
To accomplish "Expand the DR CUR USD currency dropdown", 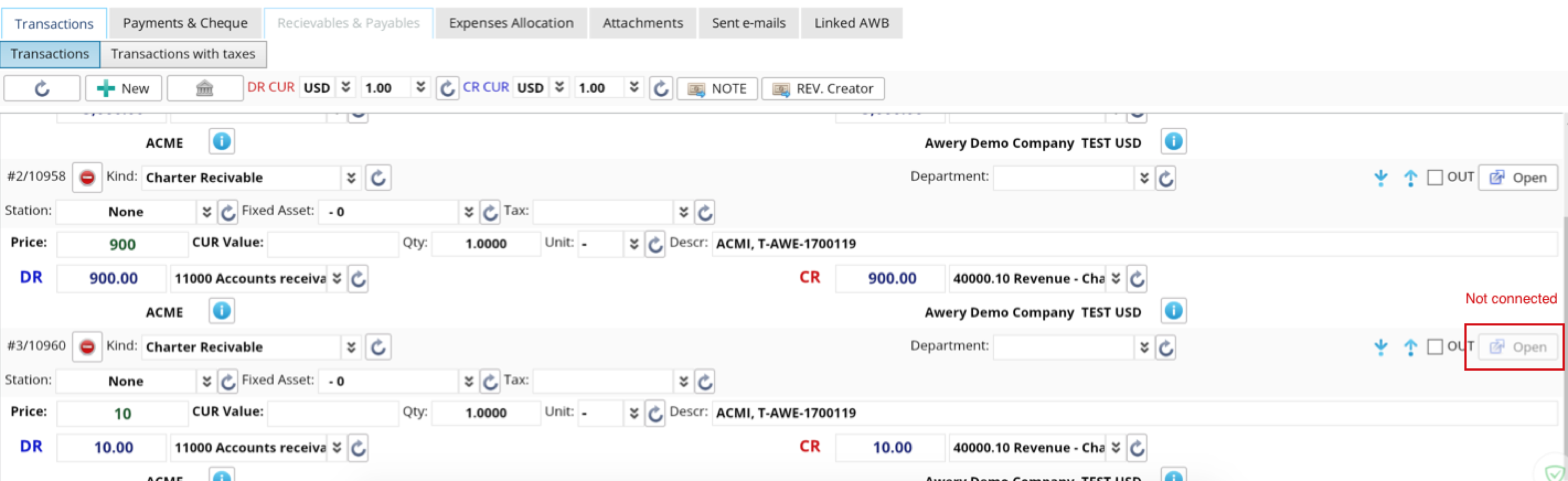I will (x=346, y=87).
